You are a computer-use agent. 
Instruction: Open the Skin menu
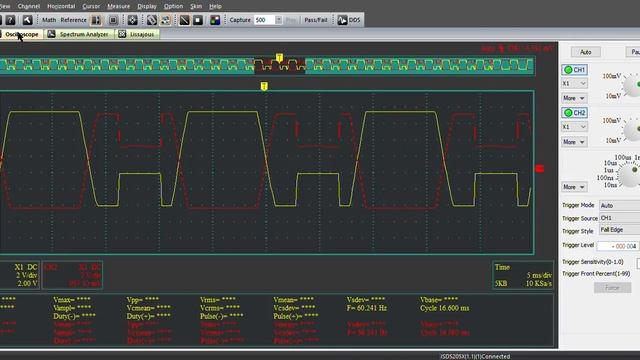[196, 6]
